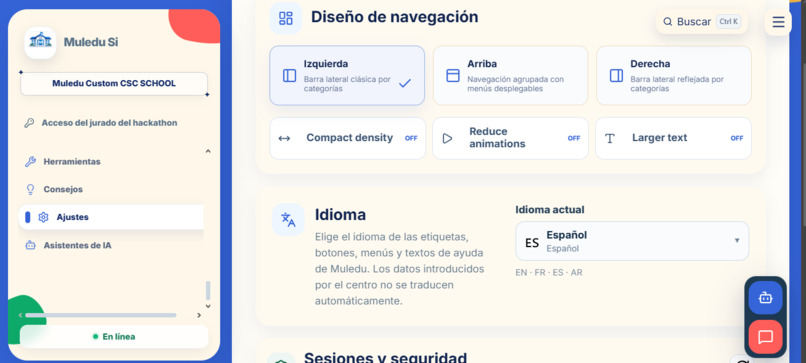Click the left sidebar layout icon in Izquierda
The height and width of the screenshot is (363, 806).
(289, 76)
